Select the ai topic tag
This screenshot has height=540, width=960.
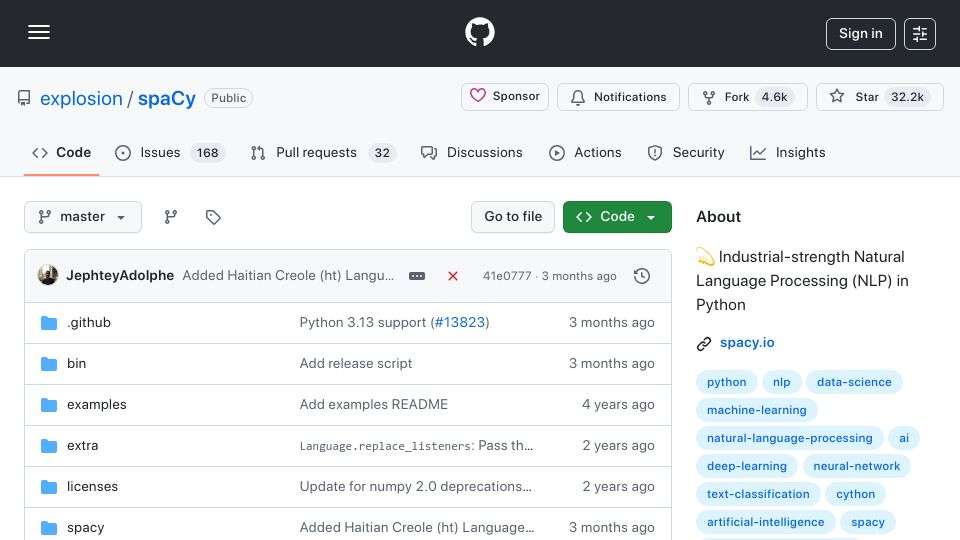point(904,438)
